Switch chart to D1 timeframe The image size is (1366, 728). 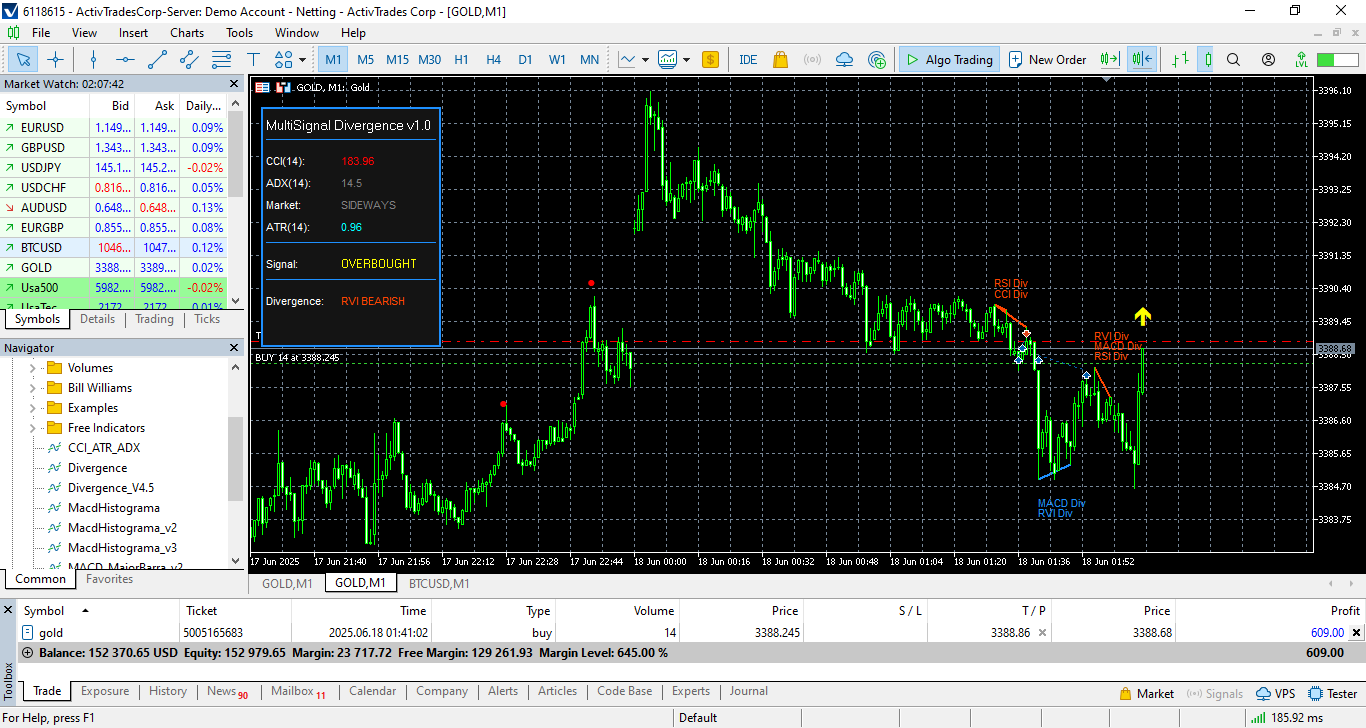click(525, 59)
